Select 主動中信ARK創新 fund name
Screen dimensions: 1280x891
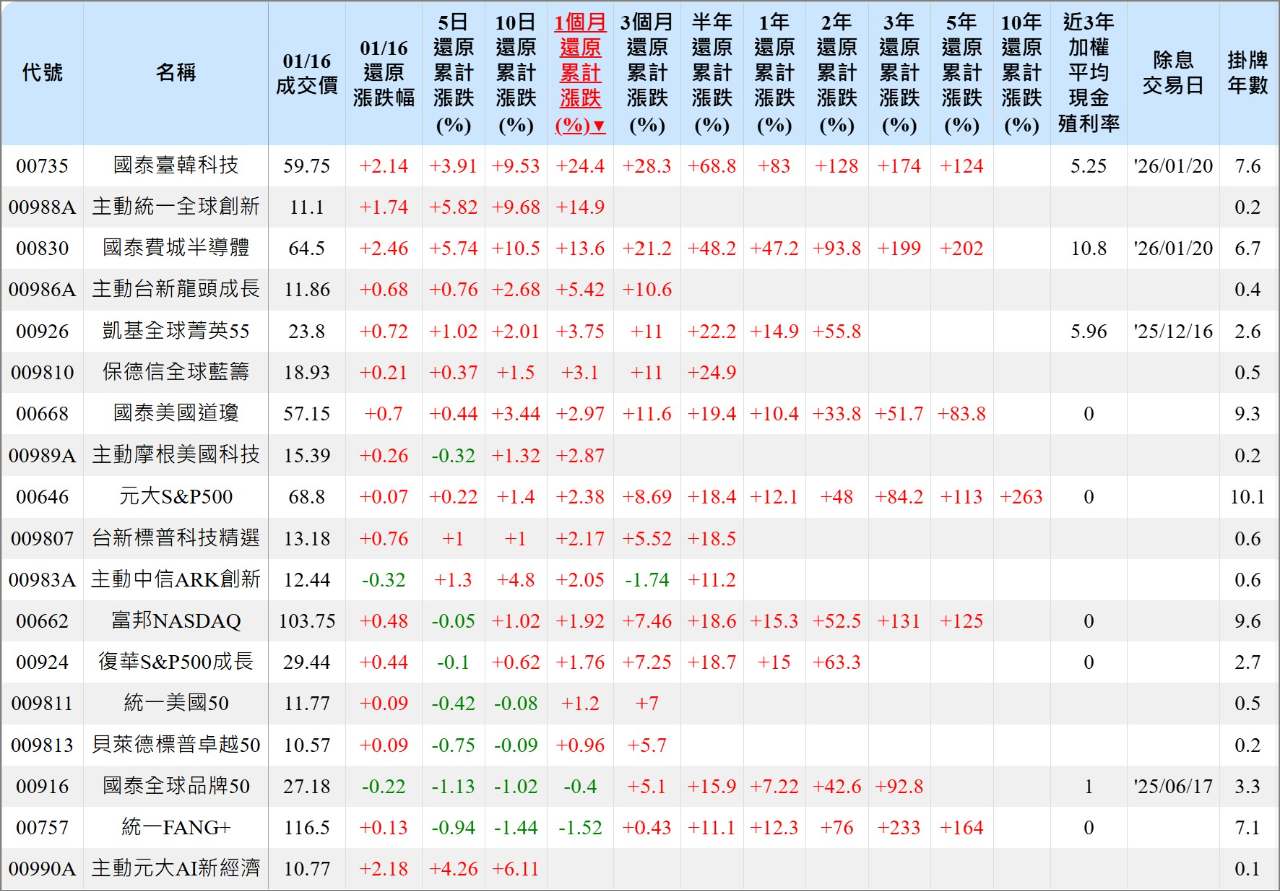point(175,580)
